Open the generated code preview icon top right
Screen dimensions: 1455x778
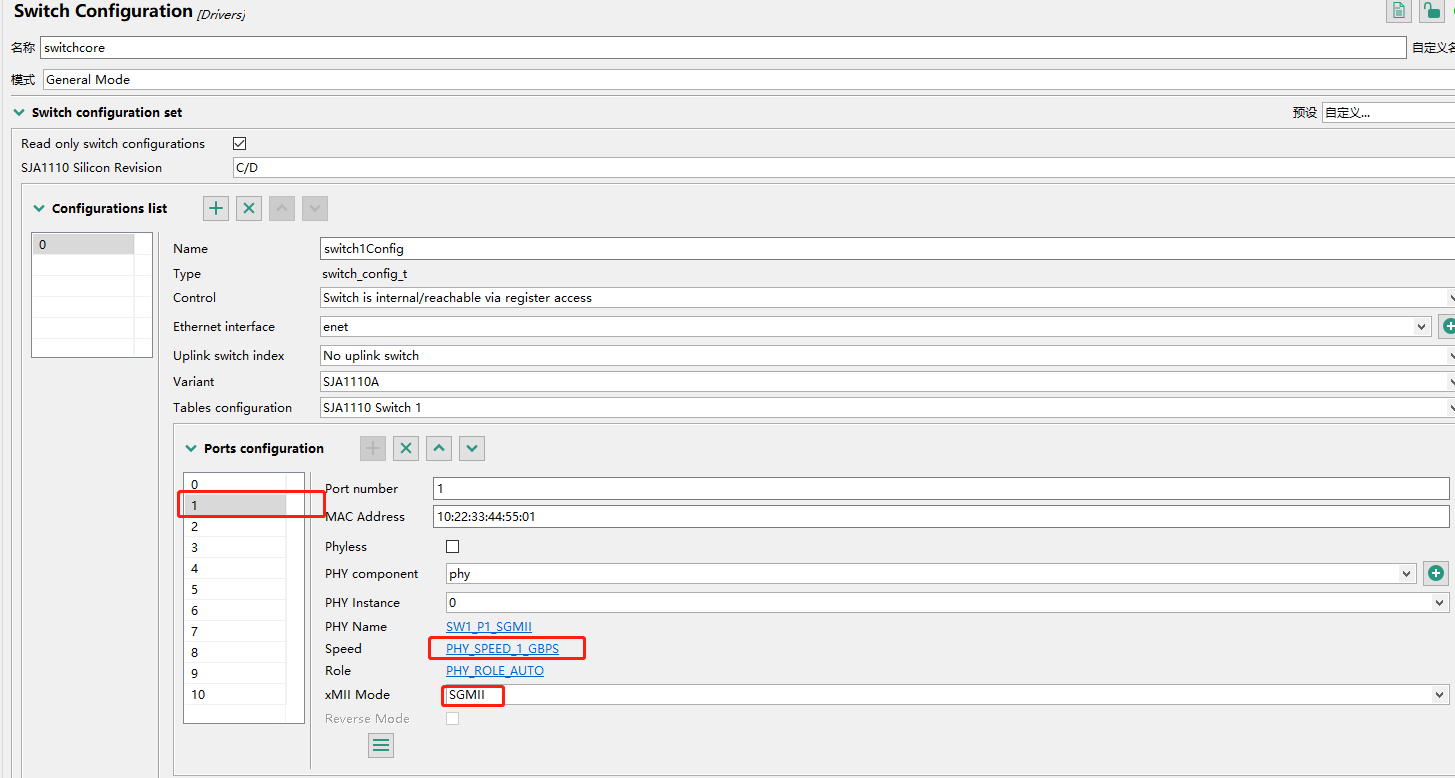coord(1398,11)
